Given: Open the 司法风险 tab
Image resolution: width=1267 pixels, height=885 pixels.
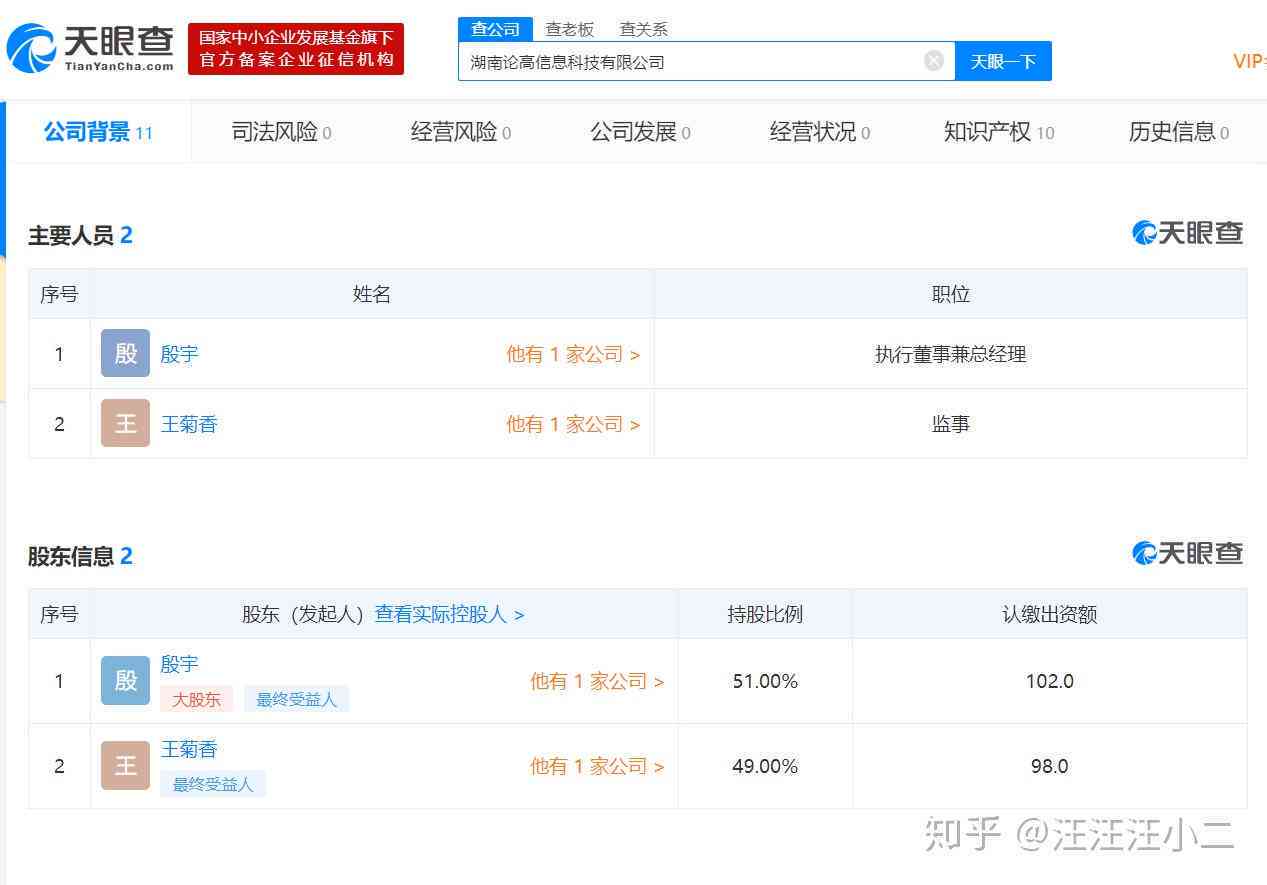Looking at the screenshot, I should click(281, 132).
